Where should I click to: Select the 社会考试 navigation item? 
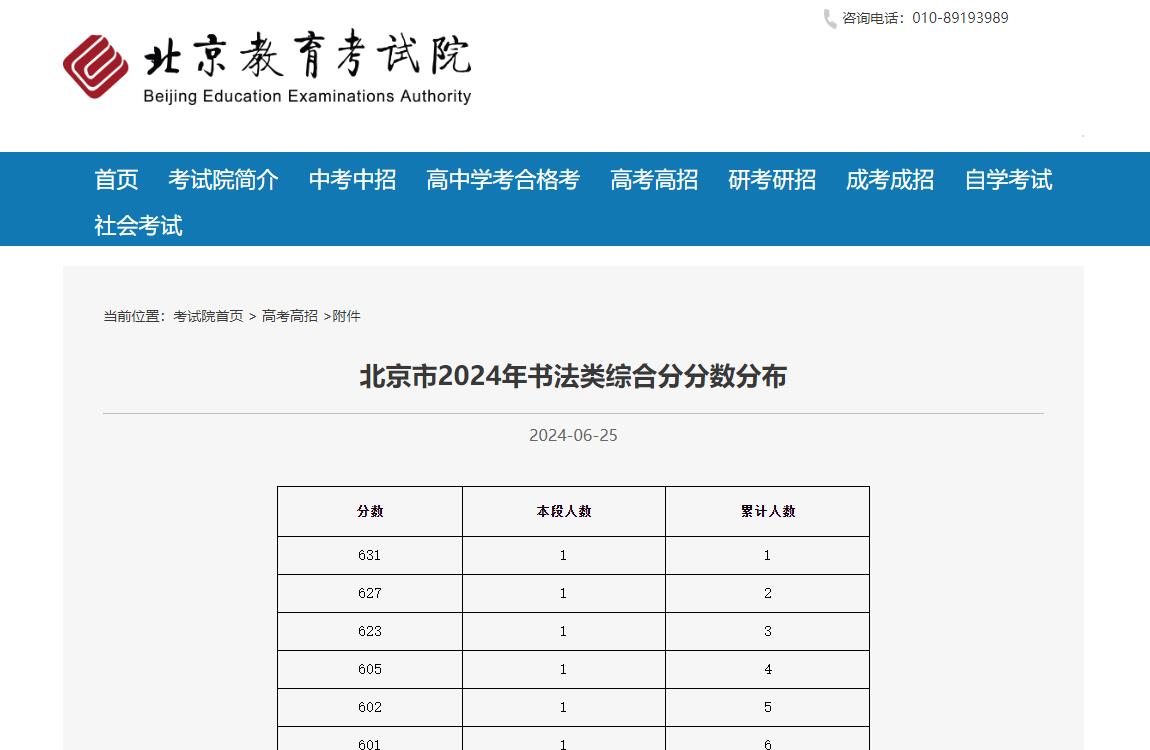[x=137, y=225]
